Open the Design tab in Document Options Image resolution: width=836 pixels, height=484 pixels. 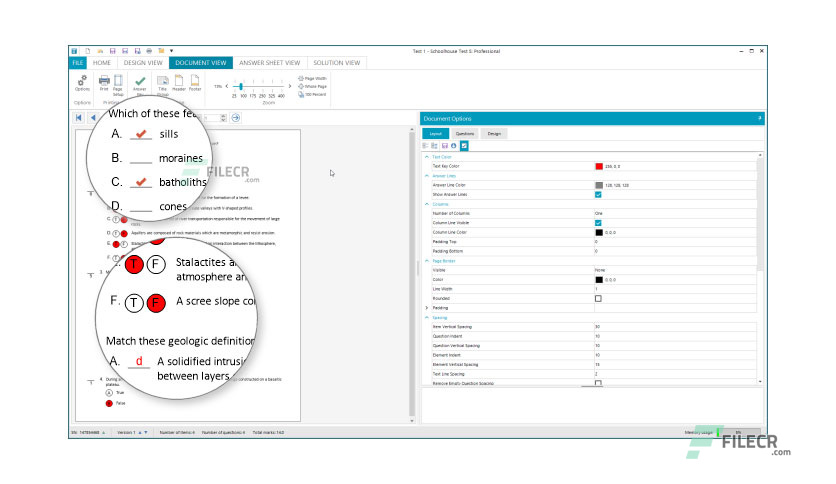pos(494,133)
